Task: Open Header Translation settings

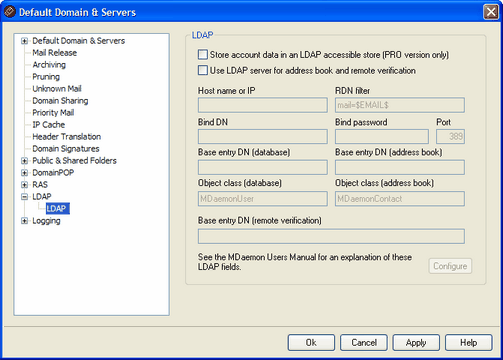Action: pyautogui.click(x=67, y=137)
